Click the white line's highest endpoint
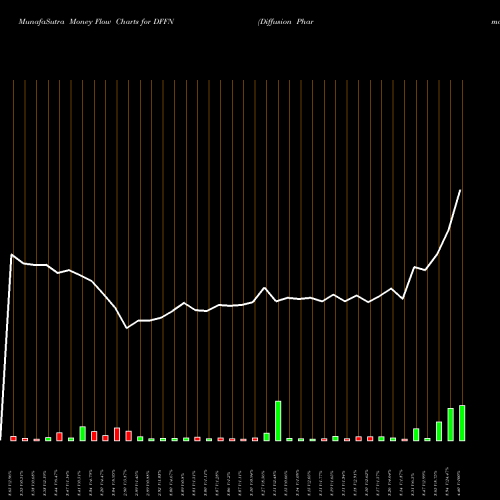Viewport: 500px width, 500px height. coord(460,190)
